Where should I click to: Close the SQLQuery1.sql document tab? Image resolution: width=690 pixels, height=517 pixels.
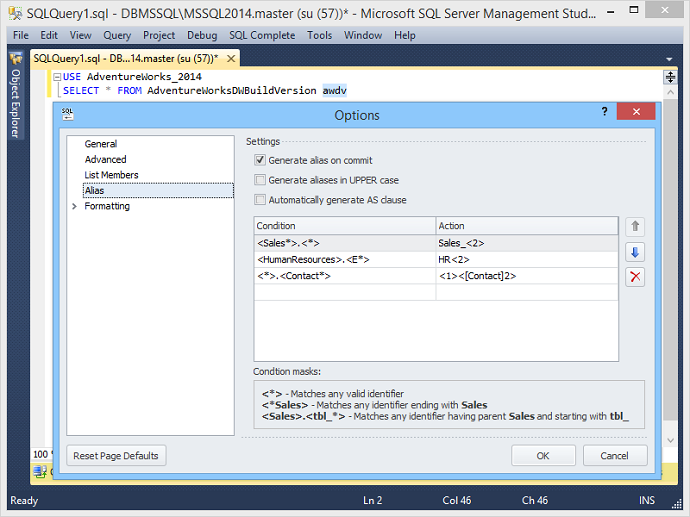[231, 59]
